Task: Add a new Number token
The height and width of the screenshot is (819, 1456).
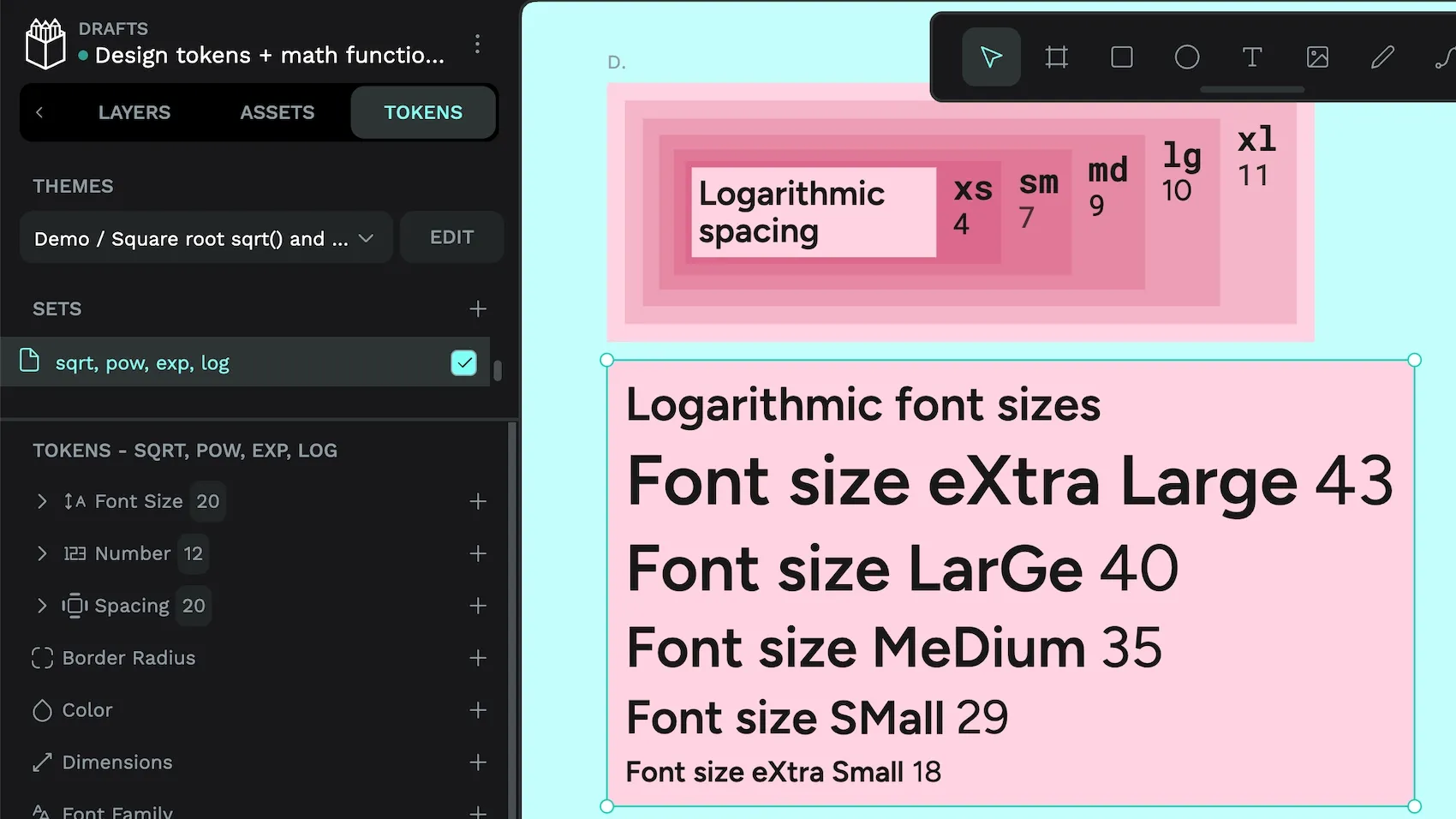Action: [x=478, y=553]
